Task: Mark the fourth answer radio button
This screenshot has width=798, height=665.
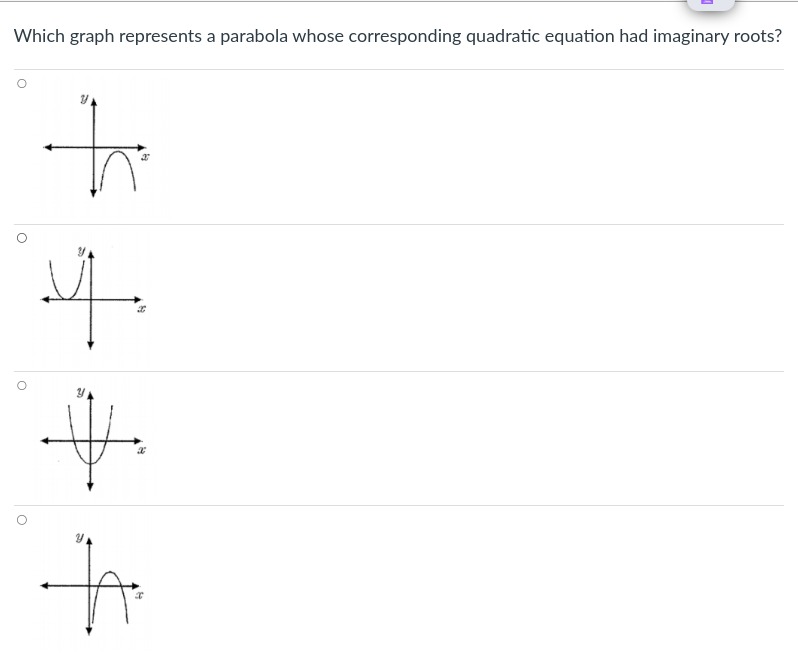Action: pos(21,520)
